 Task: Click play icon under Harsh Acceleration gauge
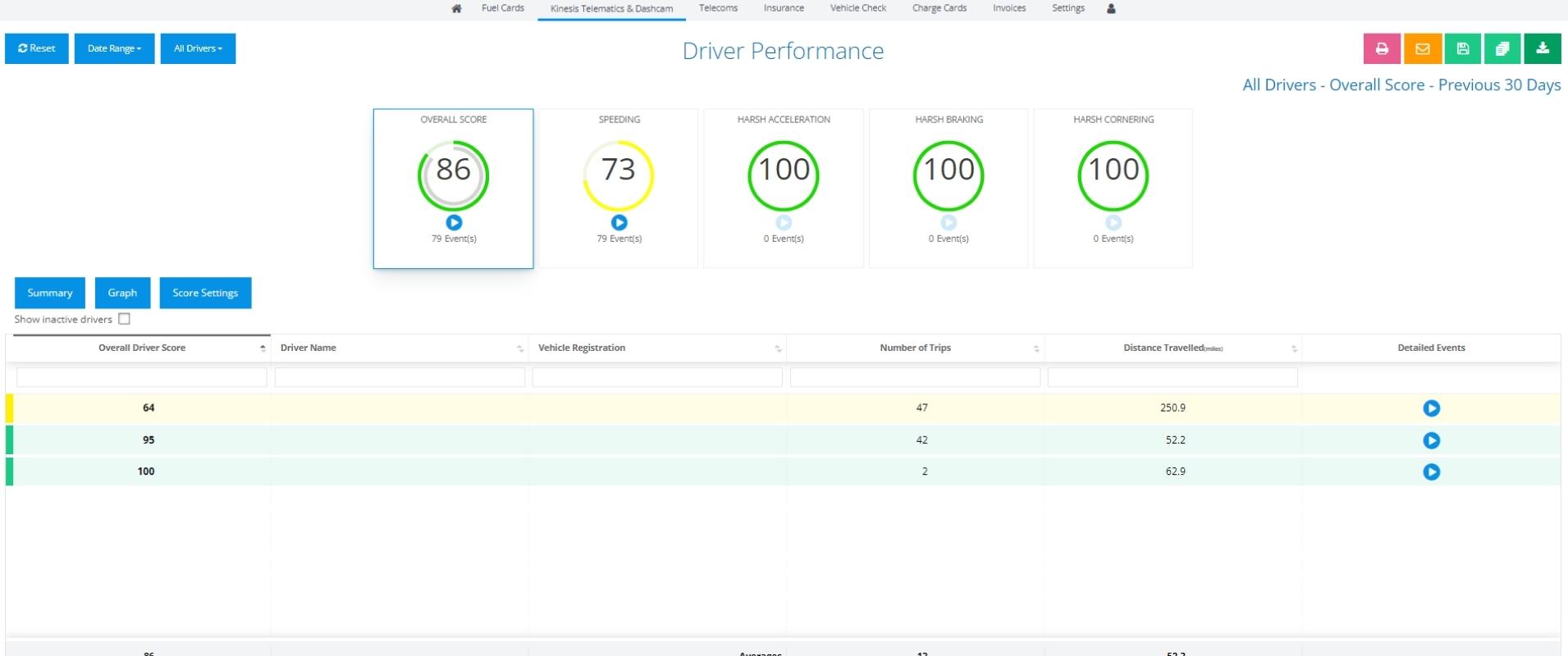click(x=784, y=222)
